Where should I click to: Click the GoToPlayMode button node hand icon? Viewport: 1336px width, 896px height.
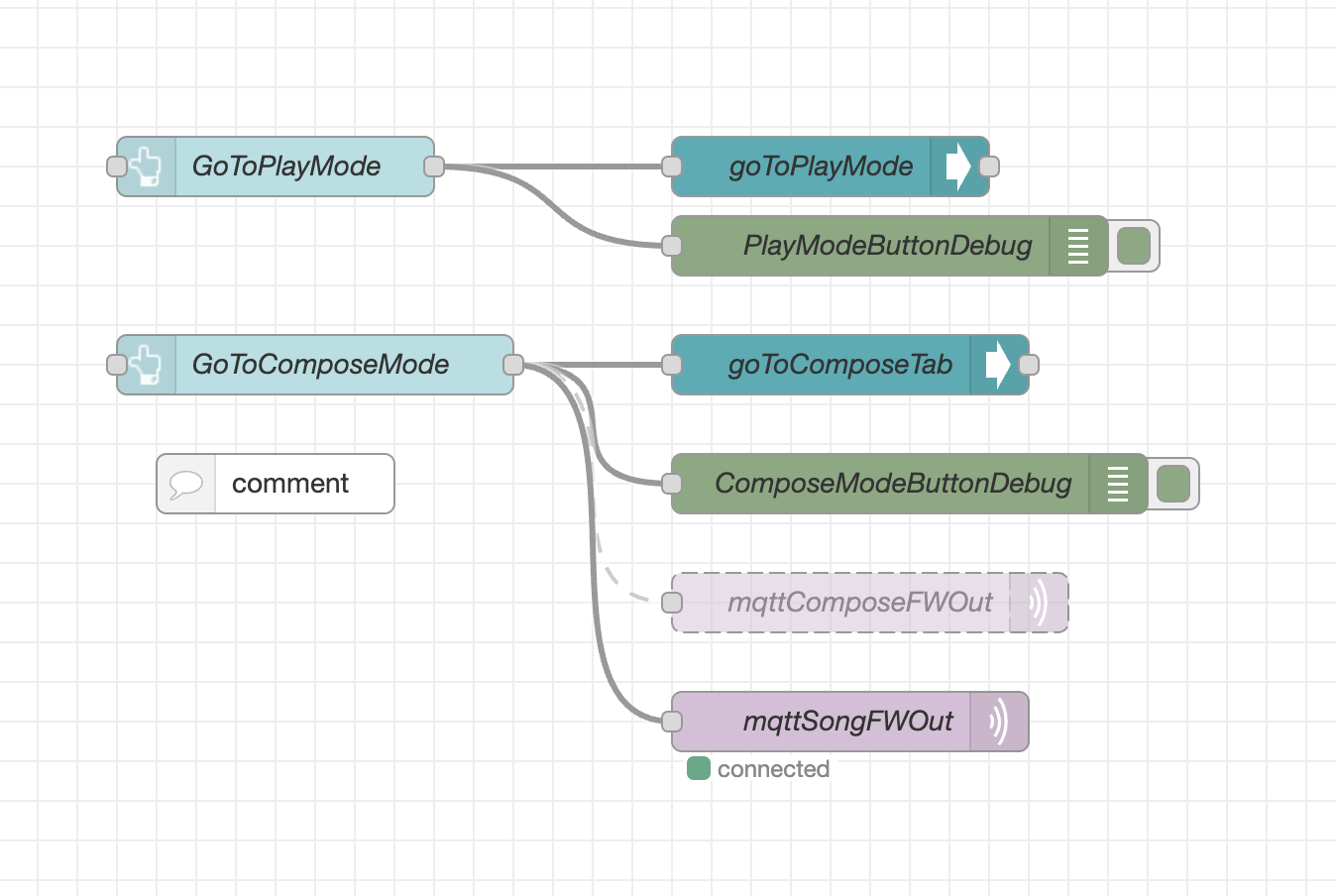[x=147, y=167]
